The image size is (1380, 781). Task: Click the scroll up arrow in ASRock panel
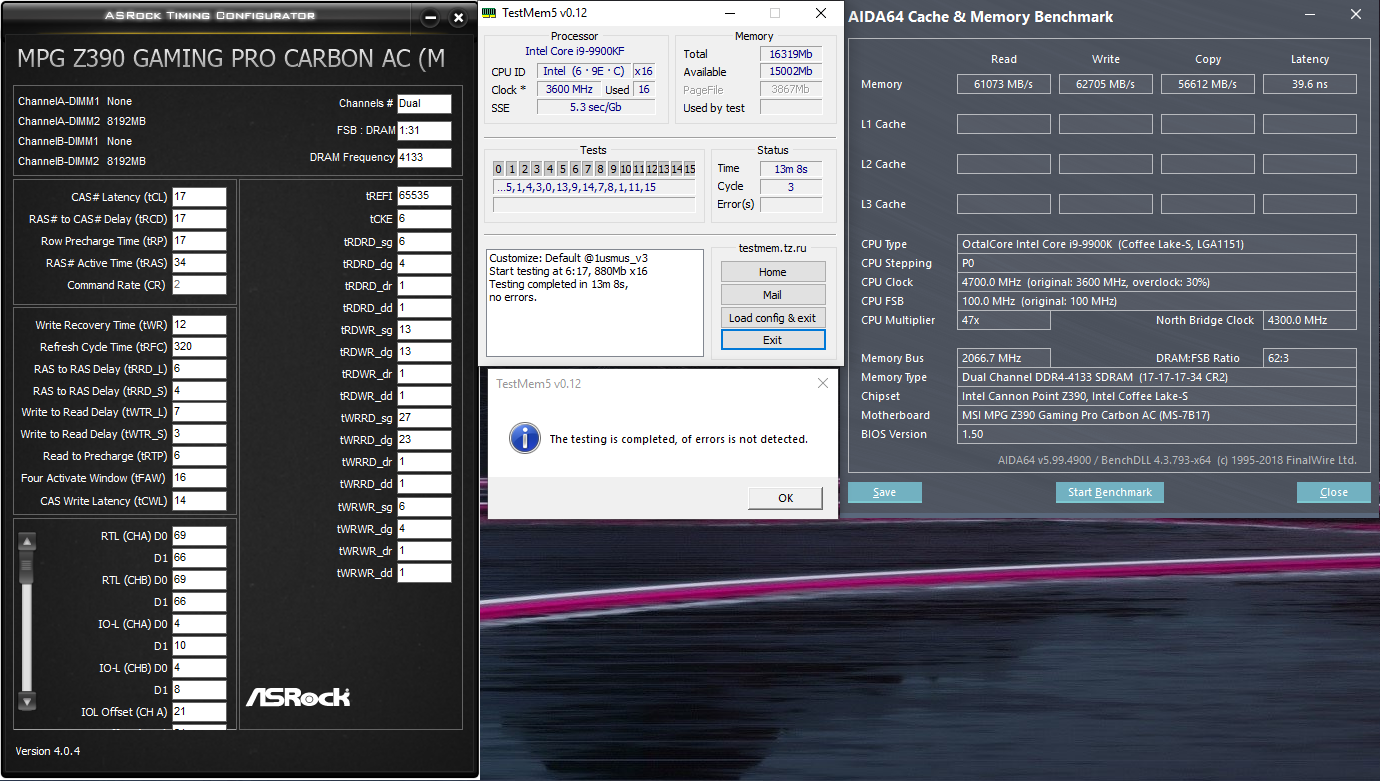(x=27, y=542)
